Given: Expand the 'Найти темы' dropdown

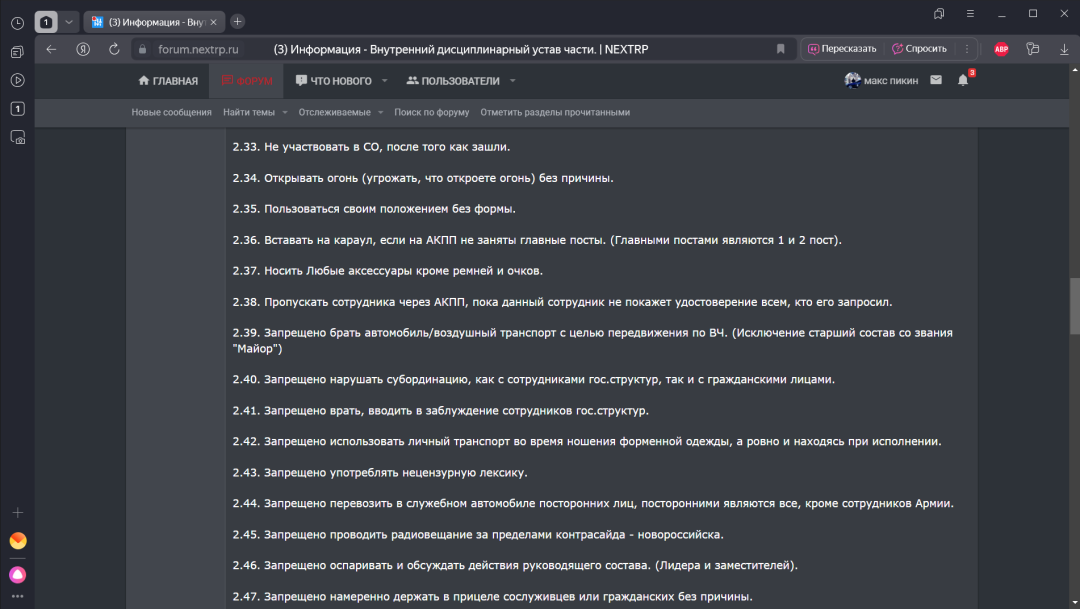Looking at the screenshot, I should point(285,113).
